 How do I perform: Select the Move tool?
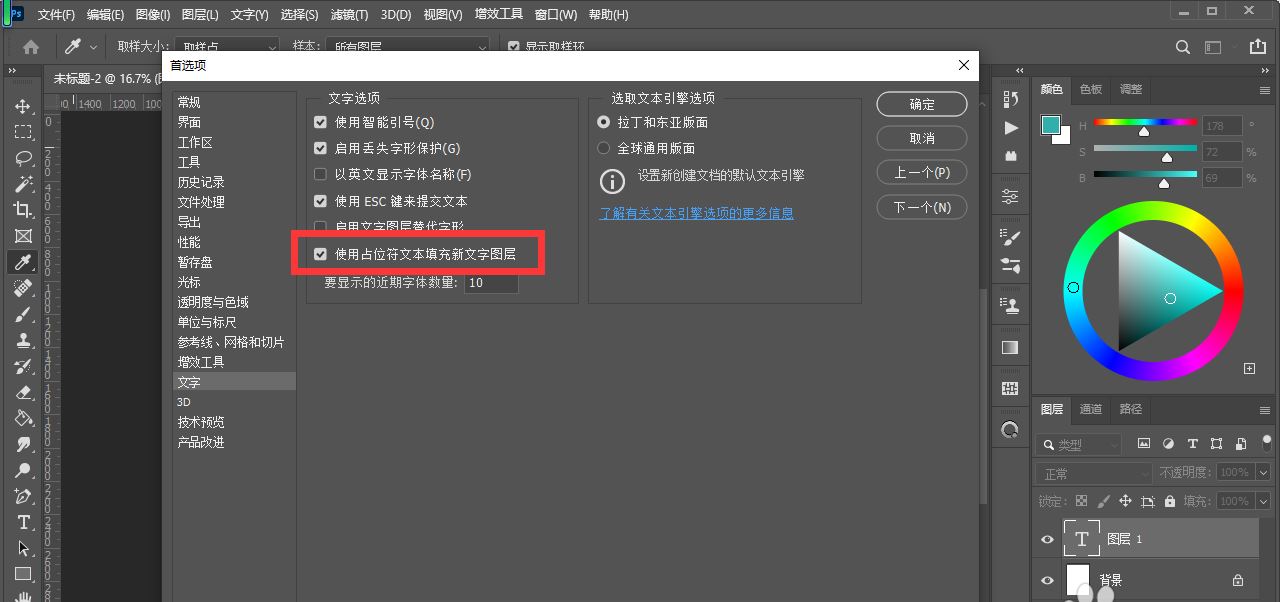pos(23,106)
